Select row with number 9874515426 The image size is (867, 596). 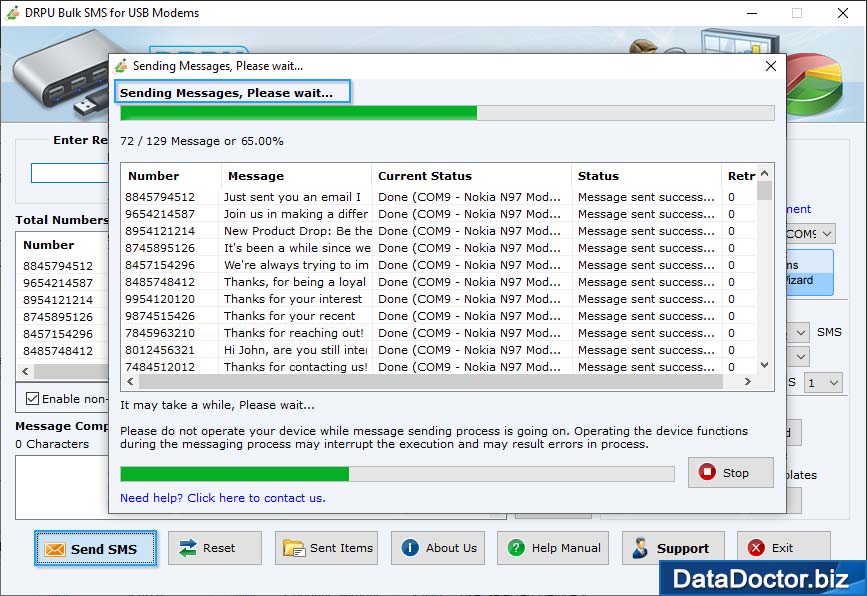[x=440, y=316]
